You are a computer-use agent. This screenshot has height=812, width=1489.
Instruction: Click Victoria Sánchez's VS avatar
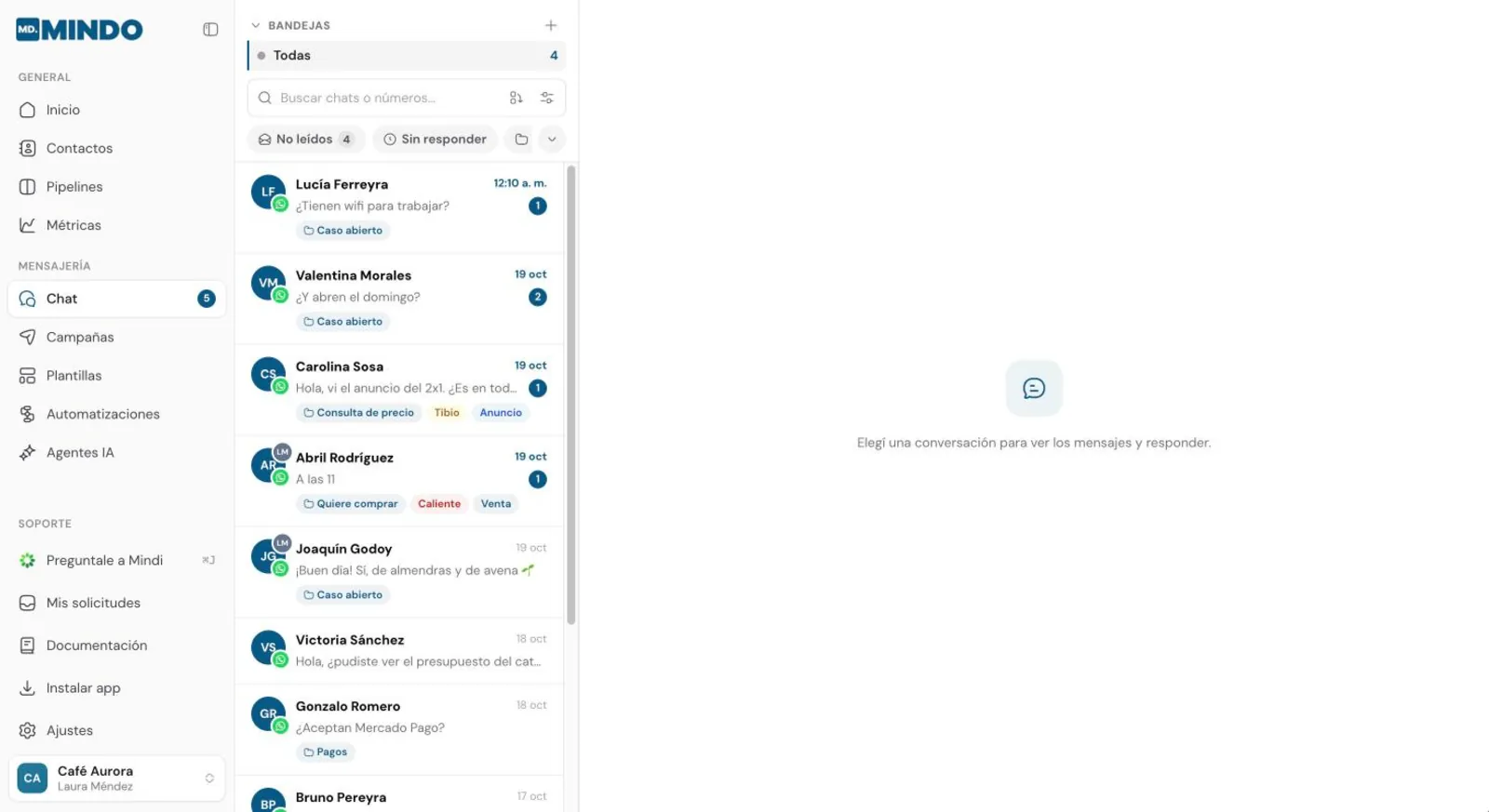coord(268,647)
